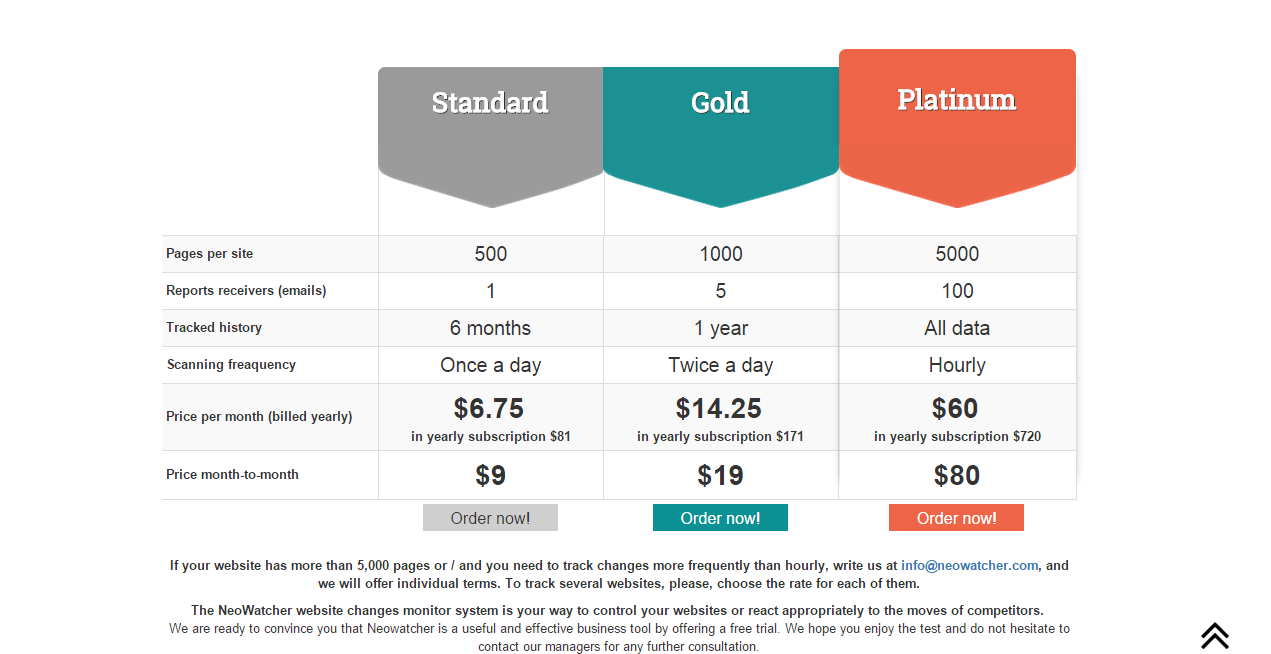
Task: Select the Standard plan header banner
Action: tap(490, 120)
